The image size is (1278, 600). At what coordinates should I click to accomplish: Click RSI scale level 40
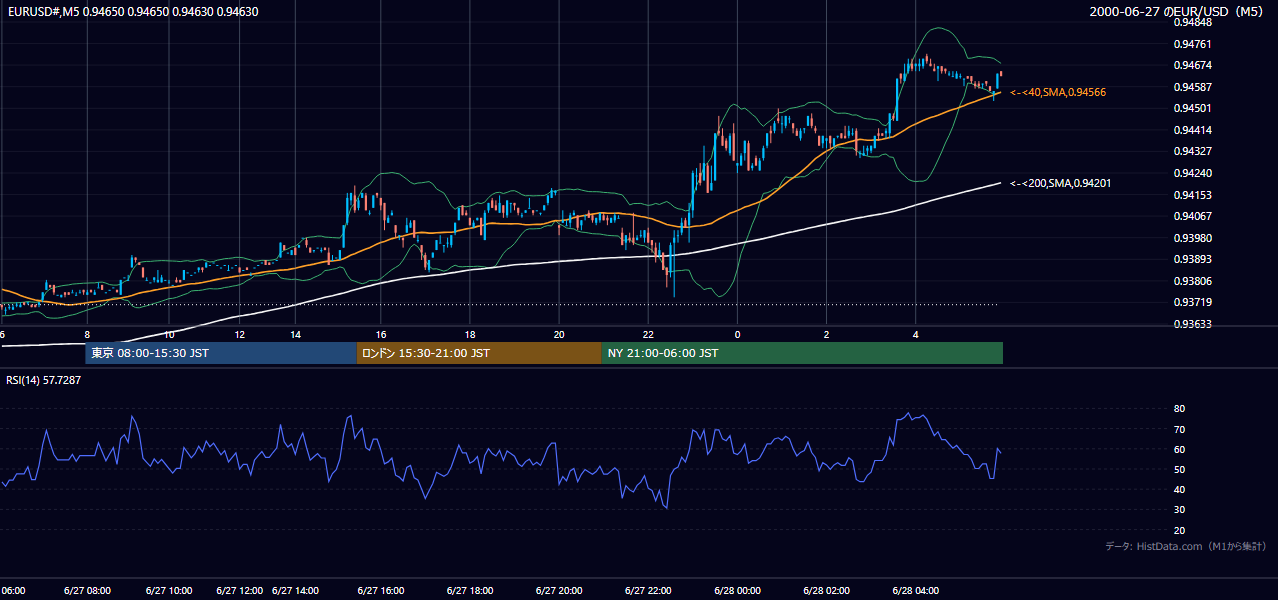(1179, 490)
